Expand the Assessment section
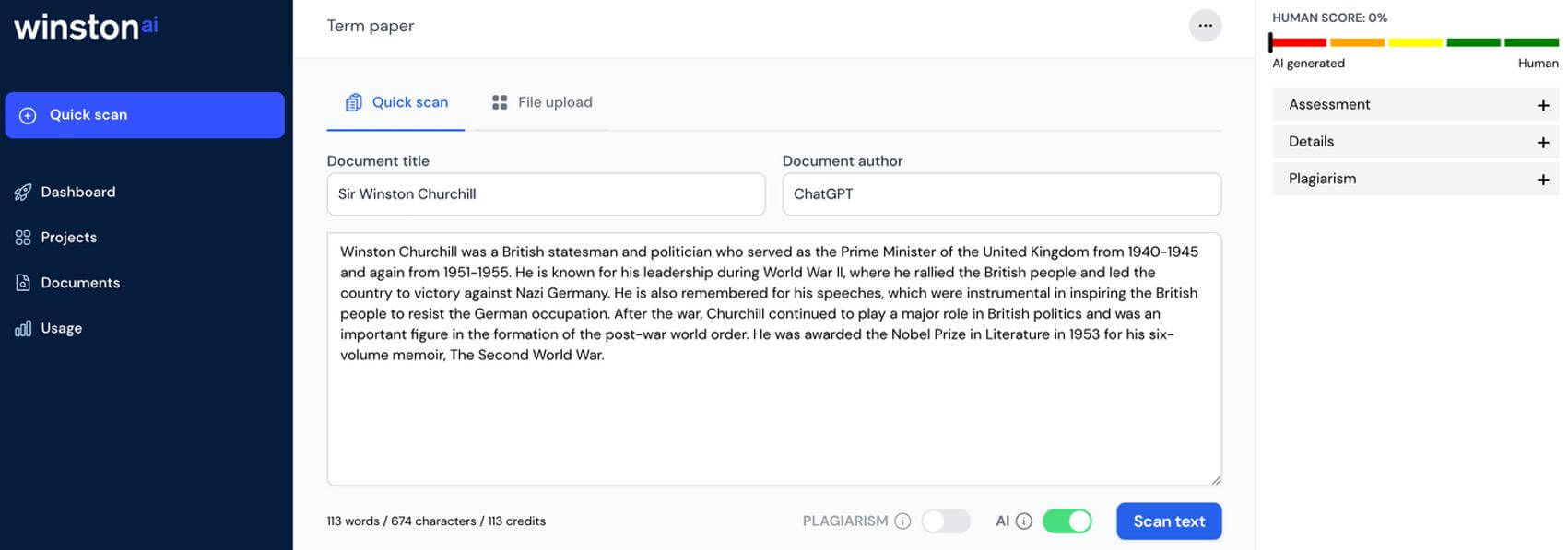 tap(1415, 105)
